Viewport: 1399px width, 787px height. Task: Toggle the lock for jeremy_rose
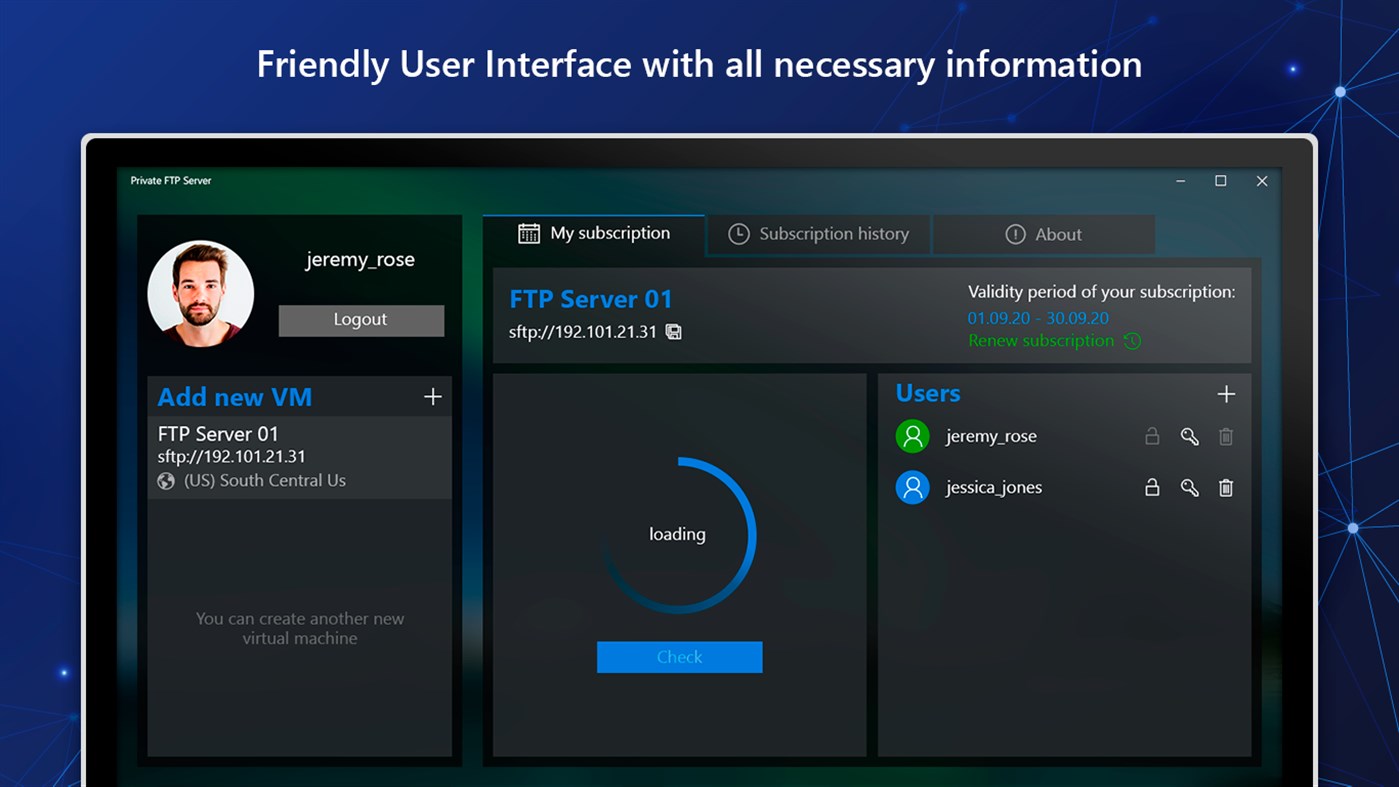(x=1152, y=436)
